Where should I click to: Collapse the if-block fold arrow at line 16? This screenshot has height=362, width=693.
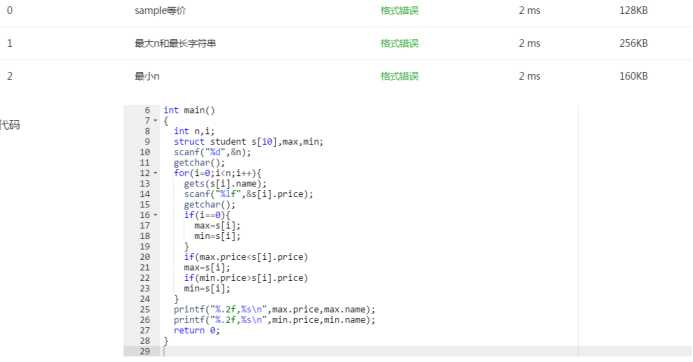click(156, 215)
